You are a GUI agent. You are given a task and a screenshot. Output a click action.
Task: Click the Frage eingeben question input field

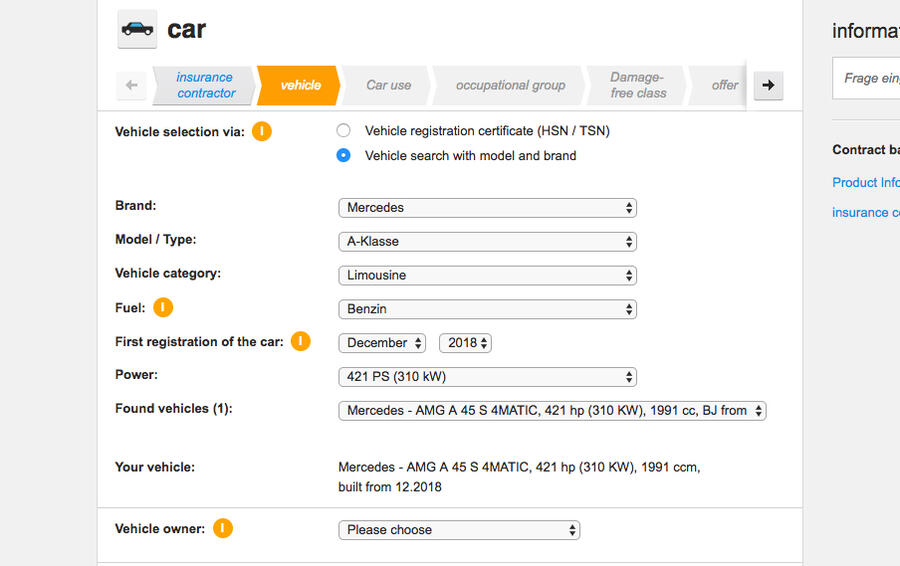tap(866, 78)
